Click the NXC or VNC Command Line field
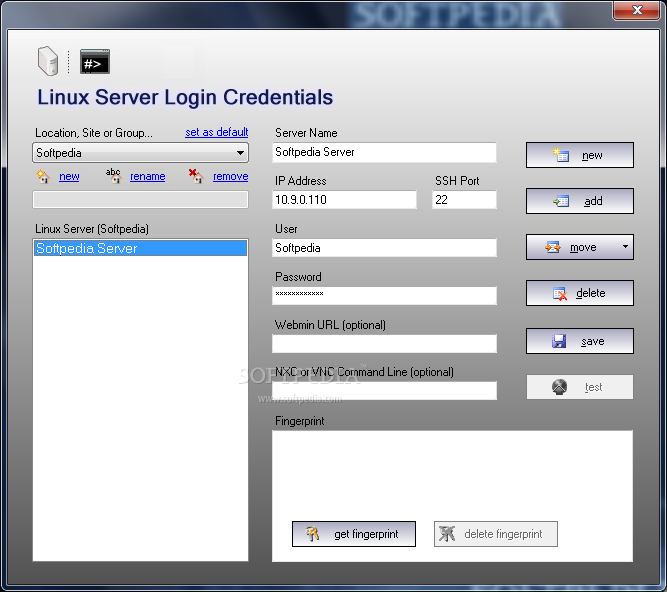The height and width of the screenshot is (592, 667). click(x=384, y=391)
